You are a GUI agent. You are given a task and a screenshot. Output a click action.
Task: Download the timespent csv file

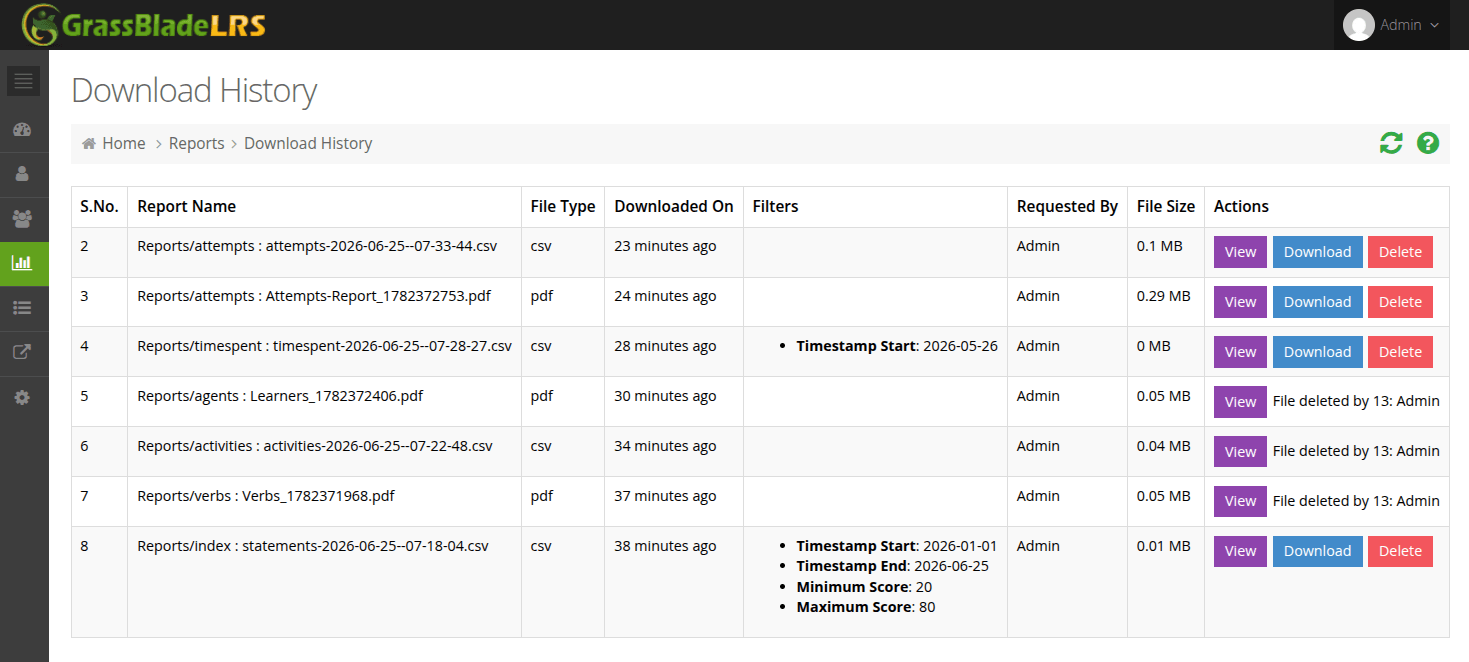click(1317, 352)
